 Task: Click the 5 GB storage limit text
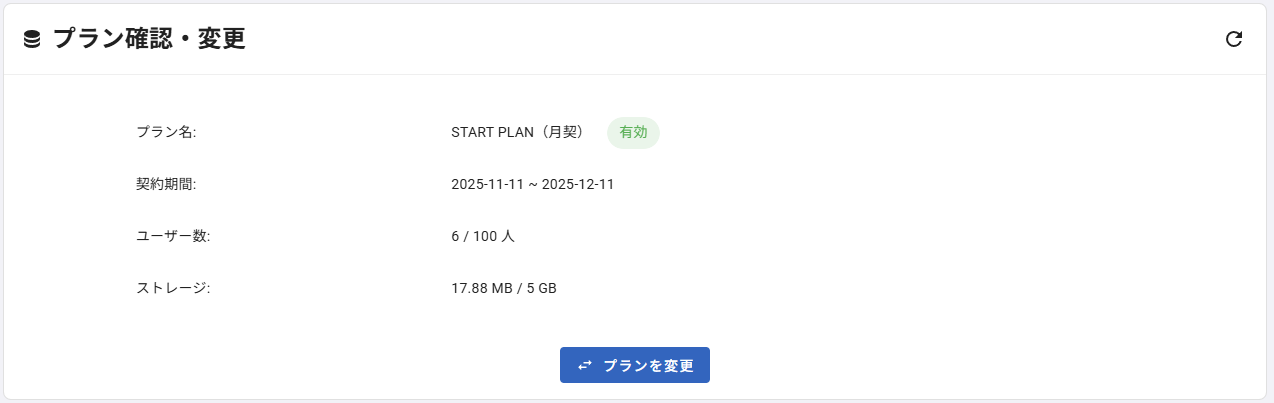click(541, 288)
